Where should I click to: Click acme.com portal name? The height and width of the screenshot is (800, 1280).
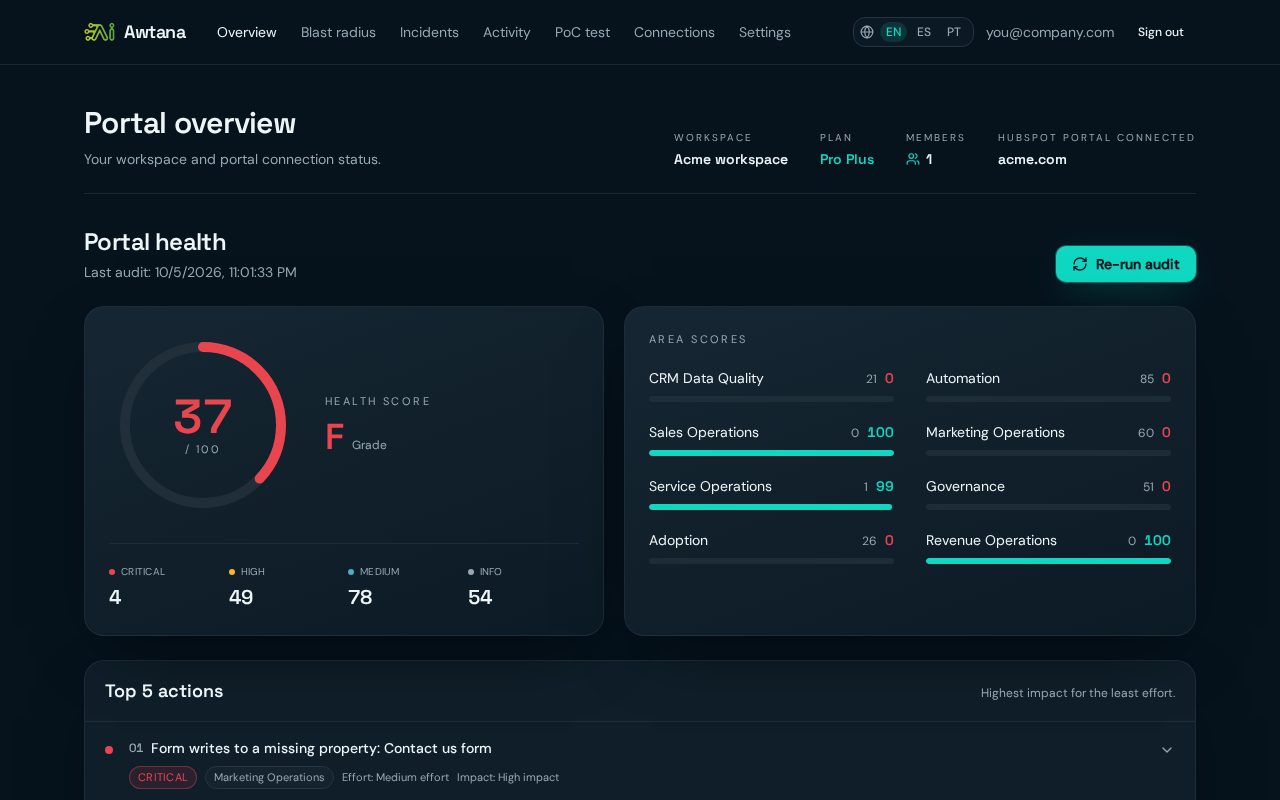click(x=1032, y=159)
